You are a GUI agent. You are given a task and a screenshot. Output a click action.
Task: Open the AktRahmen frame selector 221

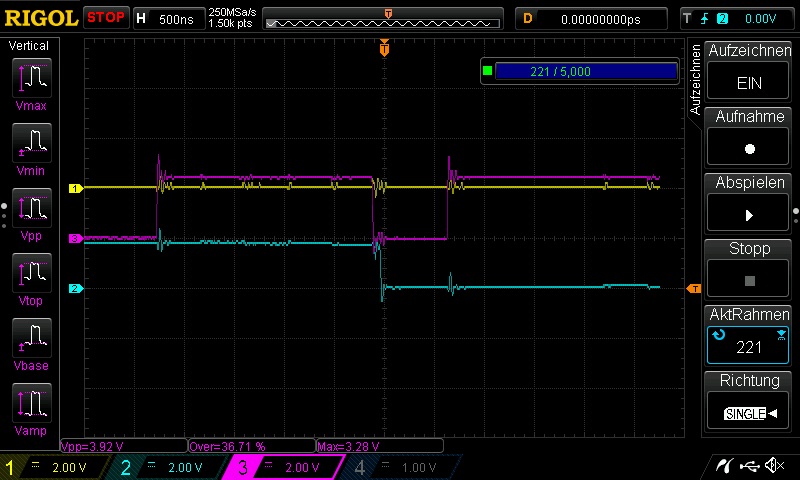coord(749,337)
